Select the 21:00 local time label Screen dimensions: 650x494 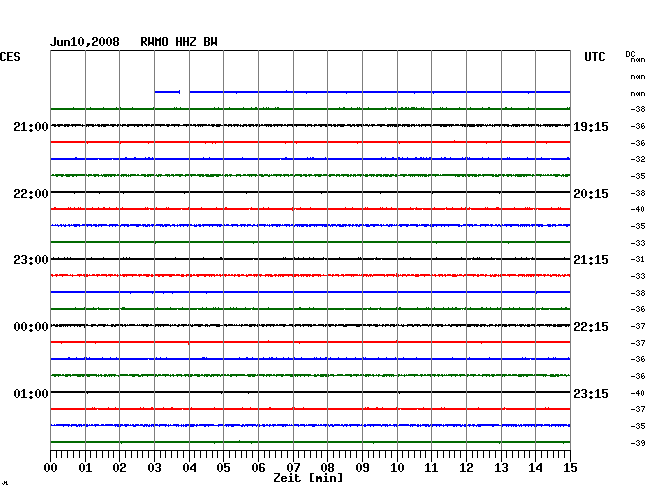(x=31, y=126)
